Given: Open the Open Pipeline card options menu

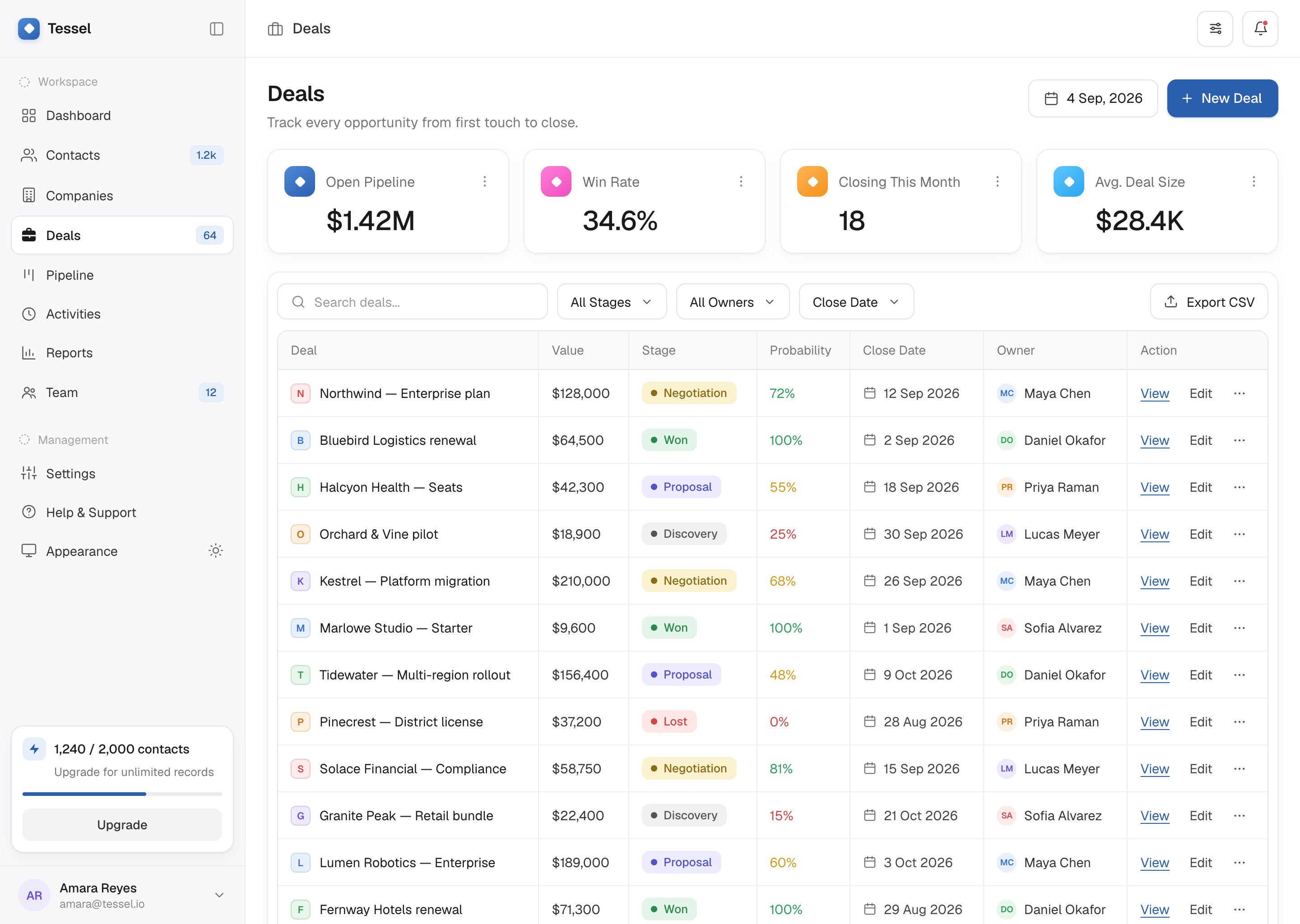Looking at the screenshot, I should (484, 181).
